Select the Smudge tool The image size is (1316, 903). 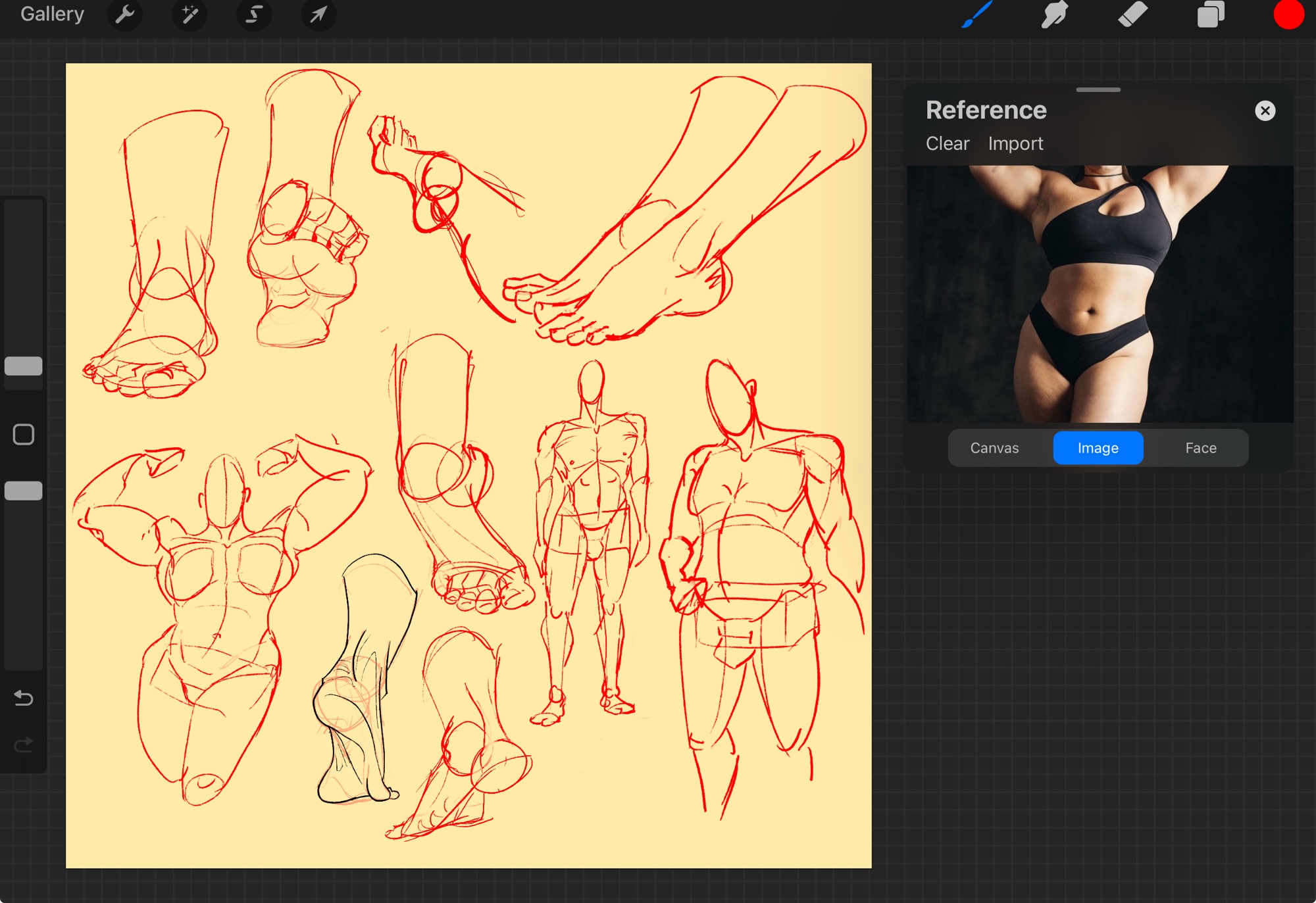[x=1054, y=14]
